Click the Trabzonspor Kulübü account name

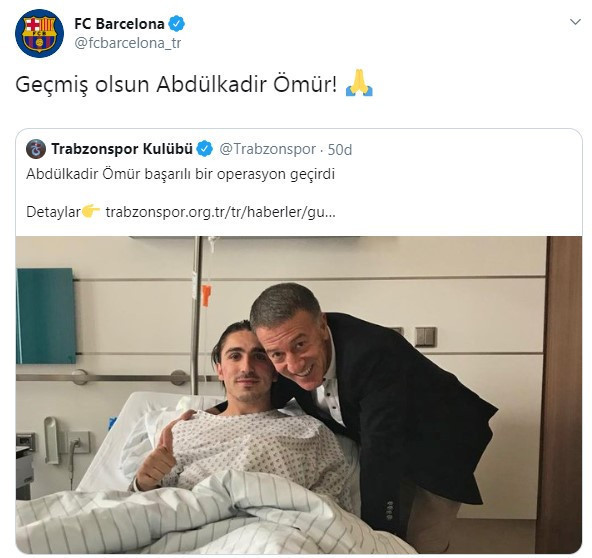point(122,149)
